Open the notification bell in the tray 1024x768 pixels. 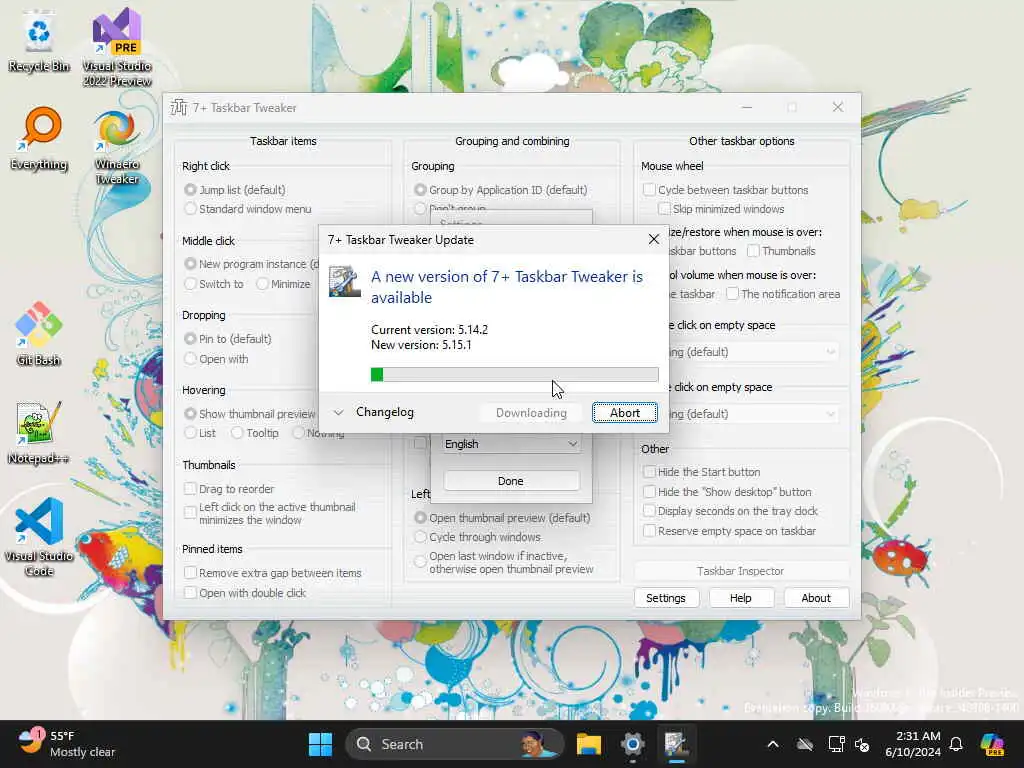click(955, 744)
